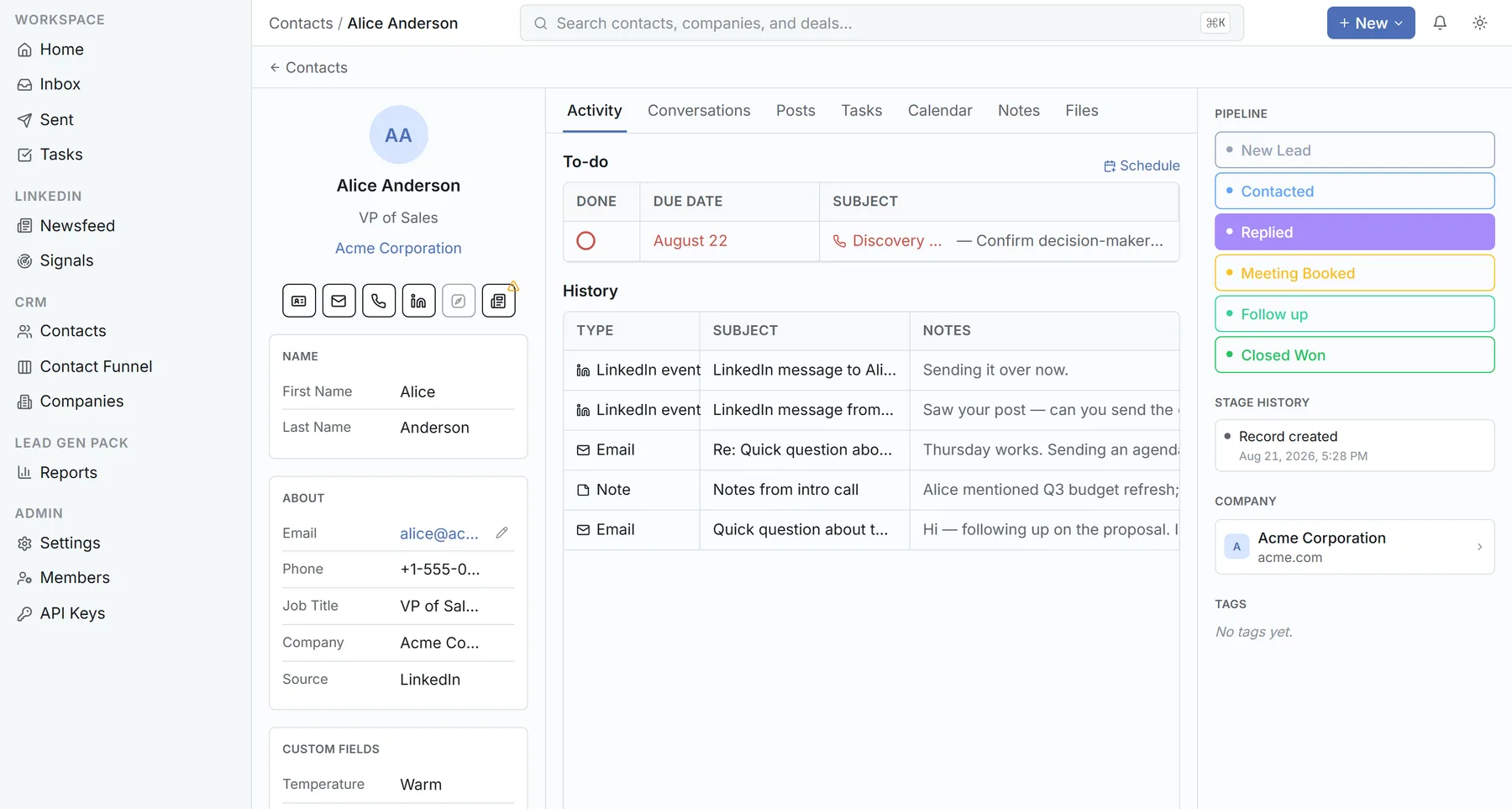Click the AA avatar circle

[x=398, y=134]
